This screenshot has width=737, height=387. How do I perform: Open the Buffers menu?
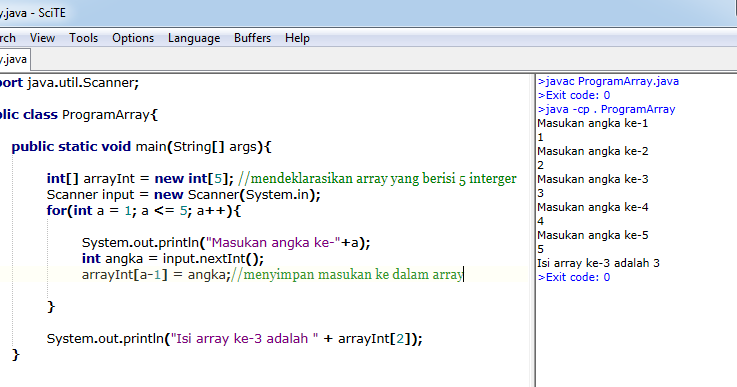tap(252, 38)
